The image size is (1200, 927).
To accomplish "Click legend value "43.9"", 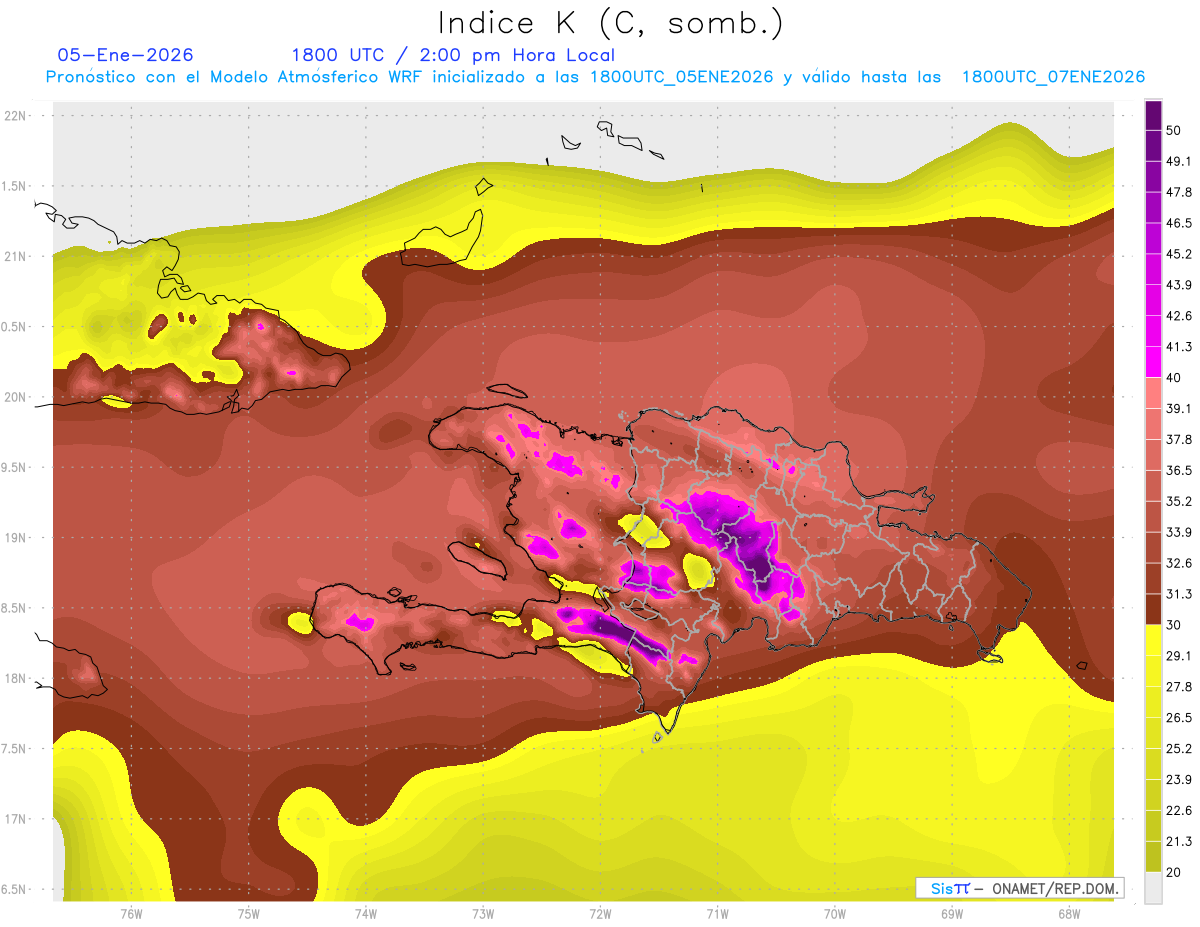I will [1179, 285].
